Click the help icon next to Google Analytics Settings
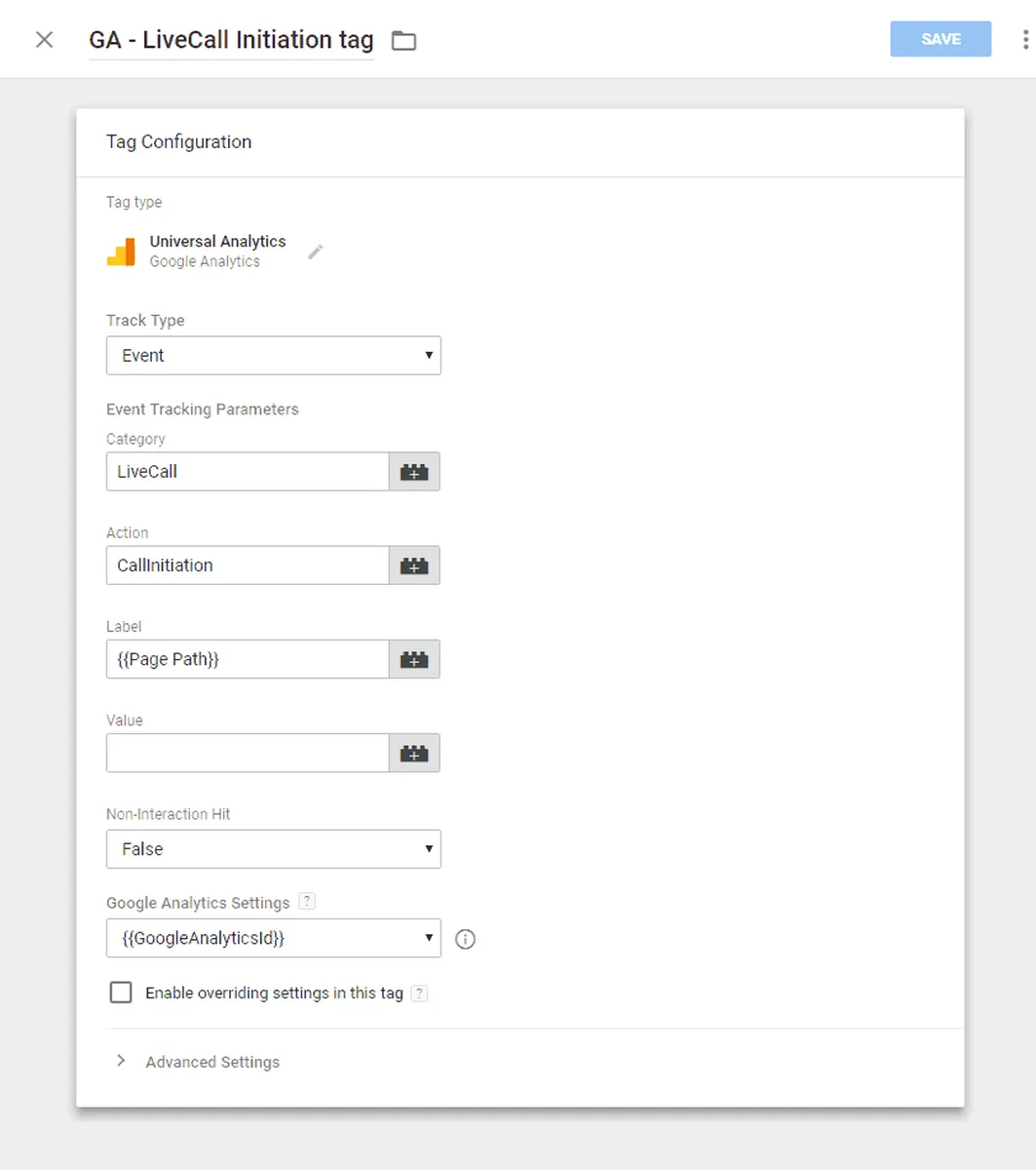Screen dimensions: 1036x1170 point(307,902)
